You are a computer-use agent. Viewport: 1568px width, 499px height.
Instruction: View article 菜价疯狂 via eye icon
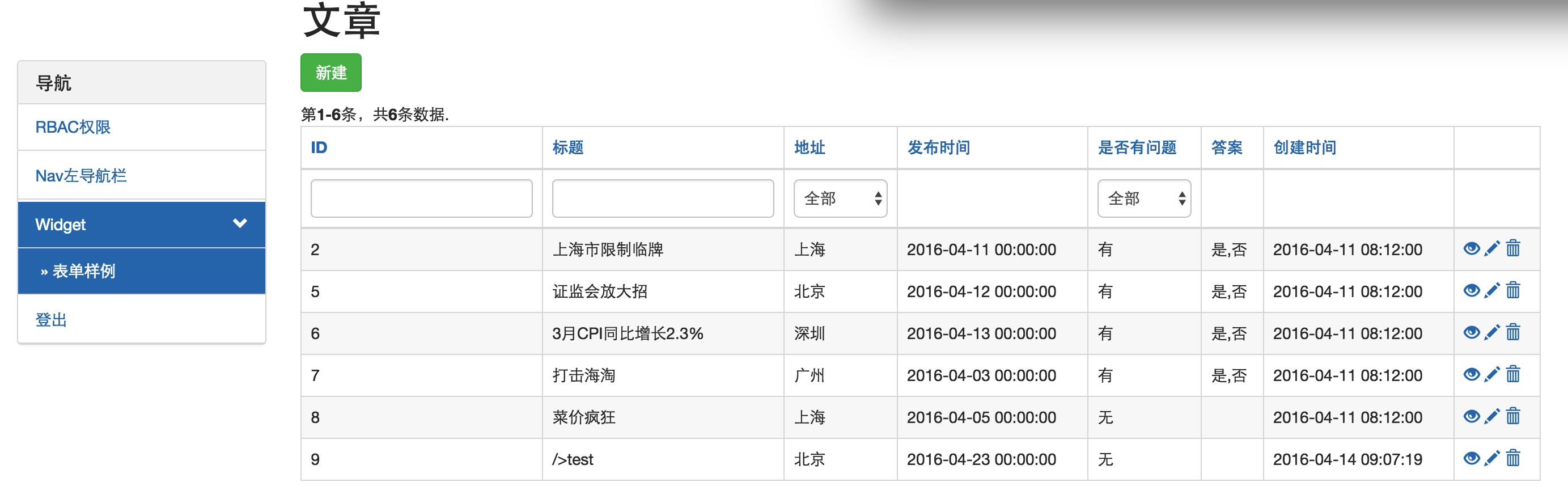pyautogui.click(x=1471, y=416)
